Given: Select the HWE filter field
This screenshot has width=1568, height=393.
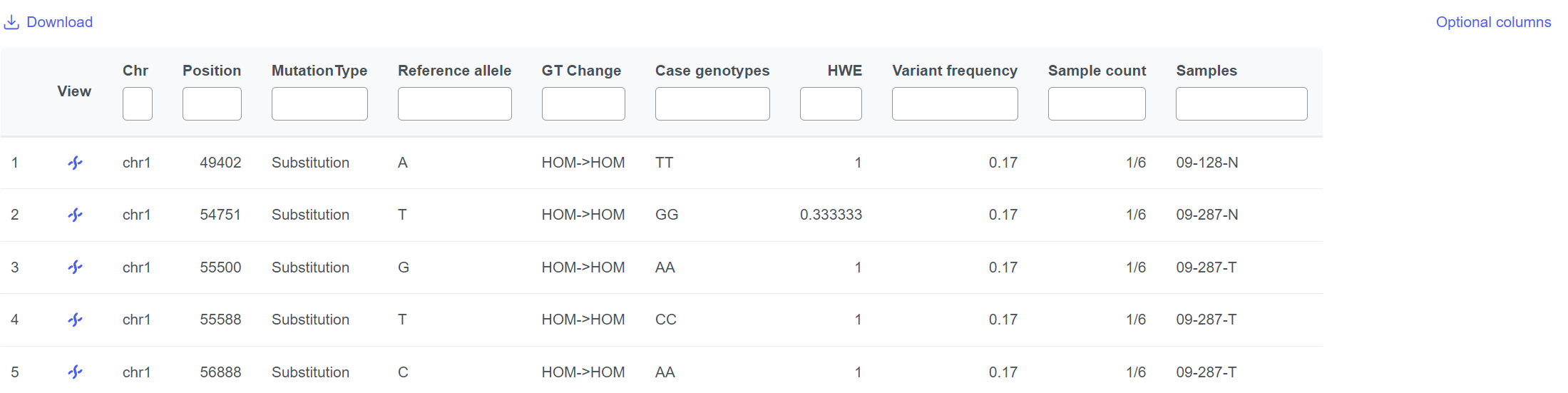Looking at the screenshot, I should 831,104.
